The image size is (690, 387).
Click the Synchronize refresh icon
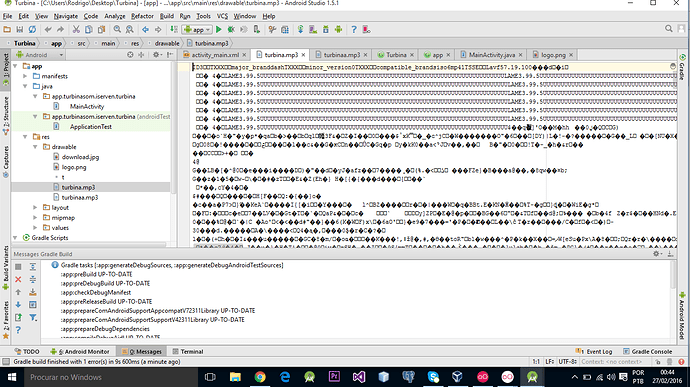(x=32, y=29)
